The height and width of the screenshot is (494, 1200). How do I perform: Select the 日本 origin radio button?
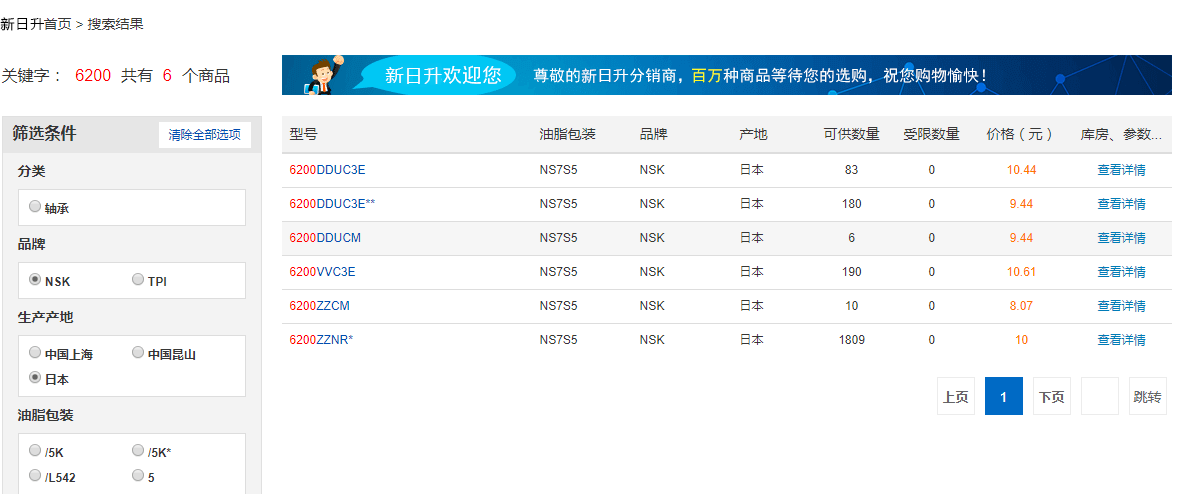(x=35, y=378)
